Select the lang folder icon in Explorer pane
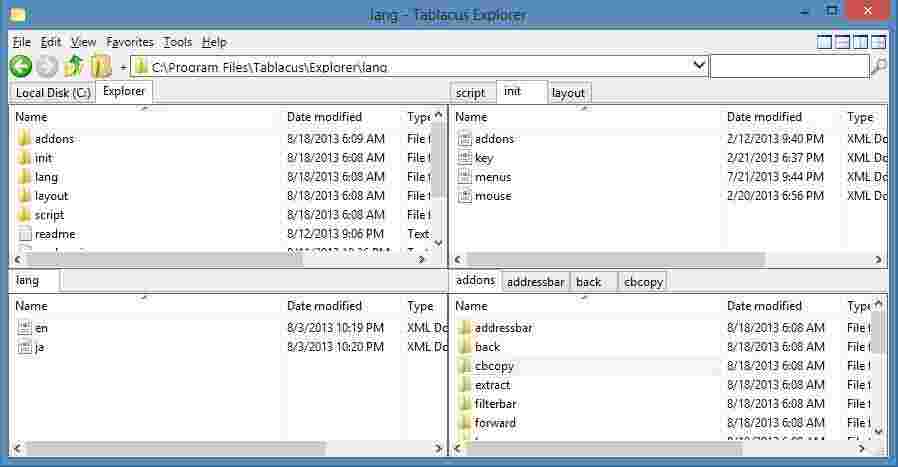 [24, 176]
